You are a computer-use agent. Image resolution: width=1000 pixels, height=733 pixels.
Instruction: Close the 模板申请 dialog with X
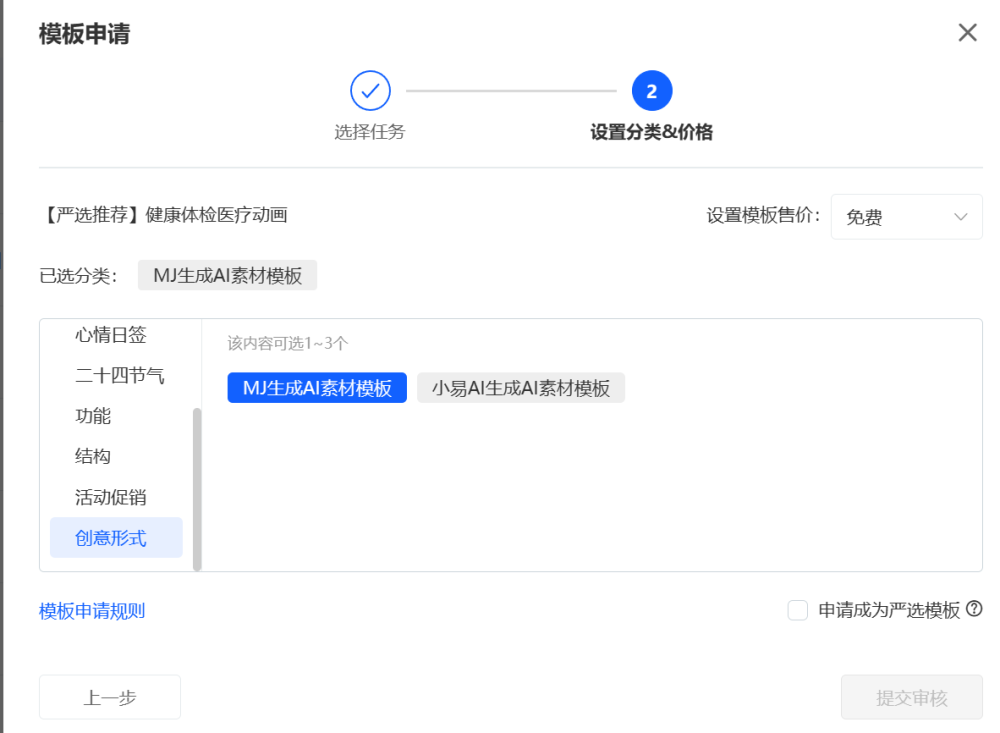pyautogui.click(x=967, y=33)
